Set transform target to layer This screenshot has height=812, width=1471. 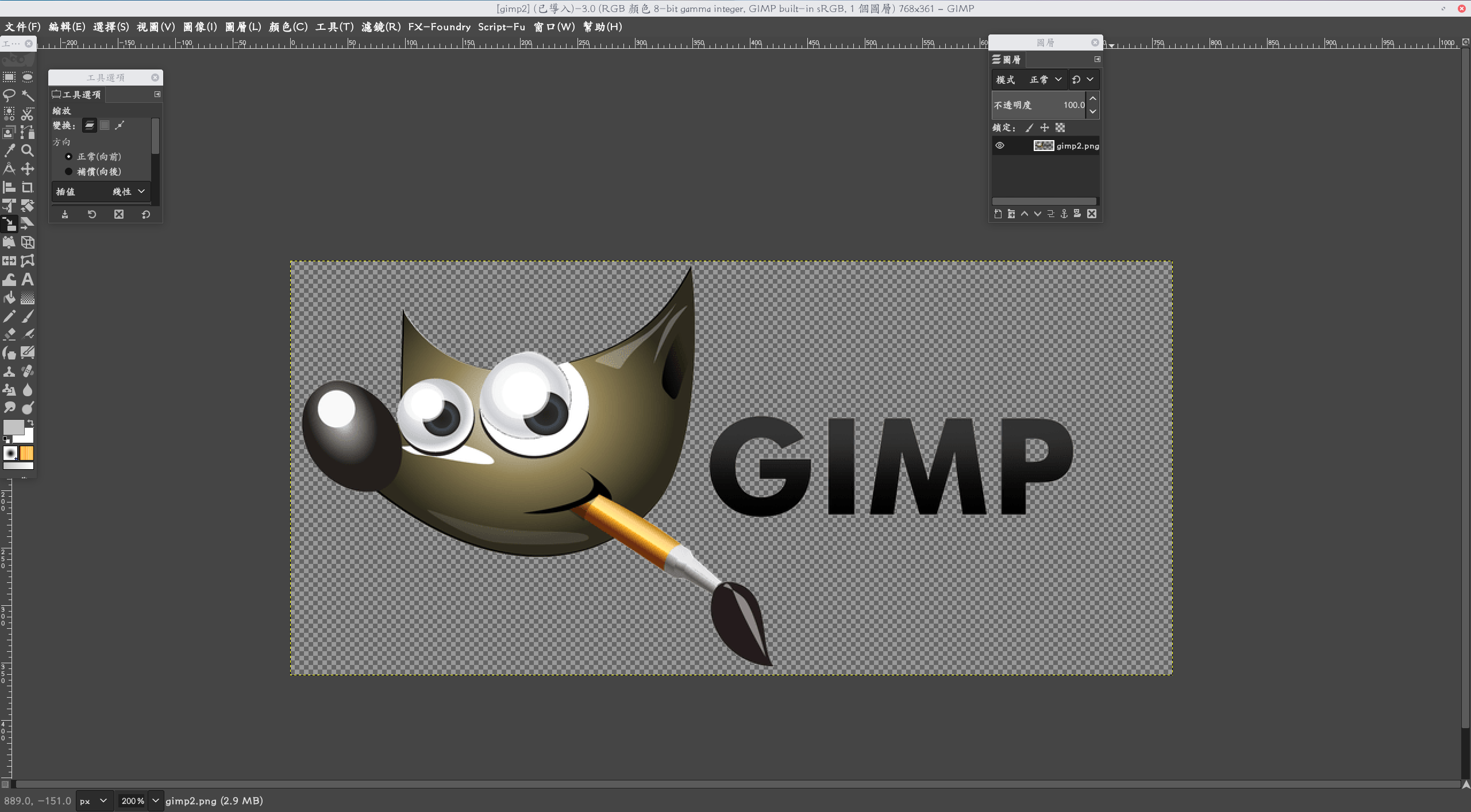pyautogui.click(x=90, y=125)
